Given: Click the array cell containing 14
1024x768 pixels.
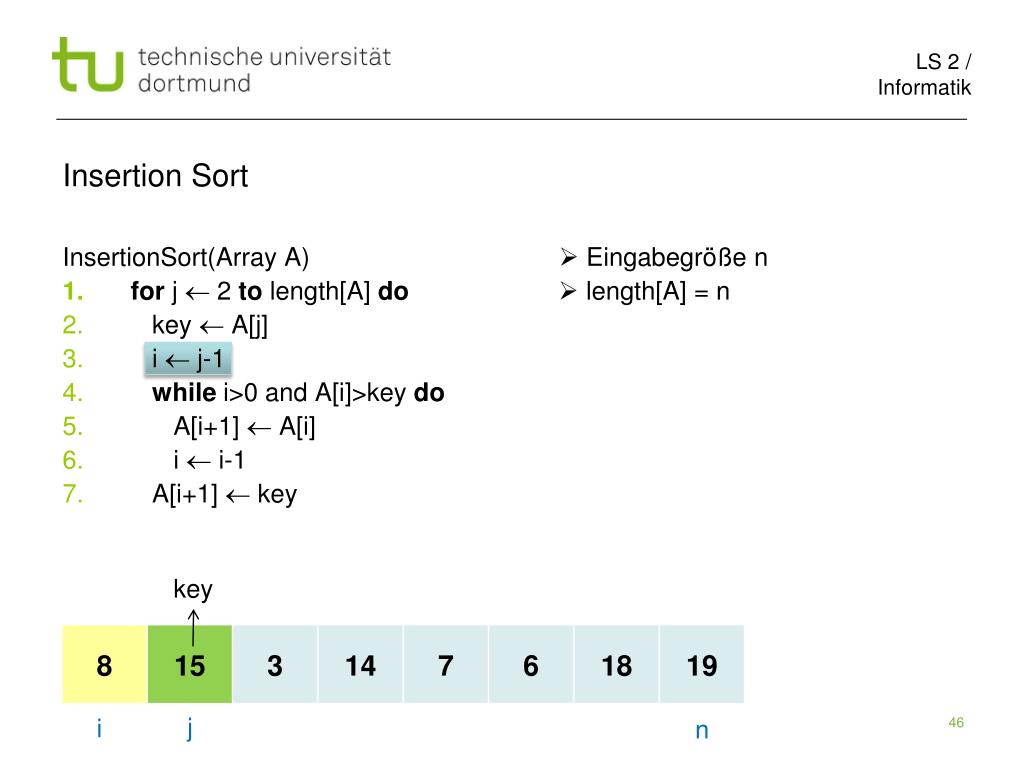Looking at the screenshot, I should tap(360, 664).
